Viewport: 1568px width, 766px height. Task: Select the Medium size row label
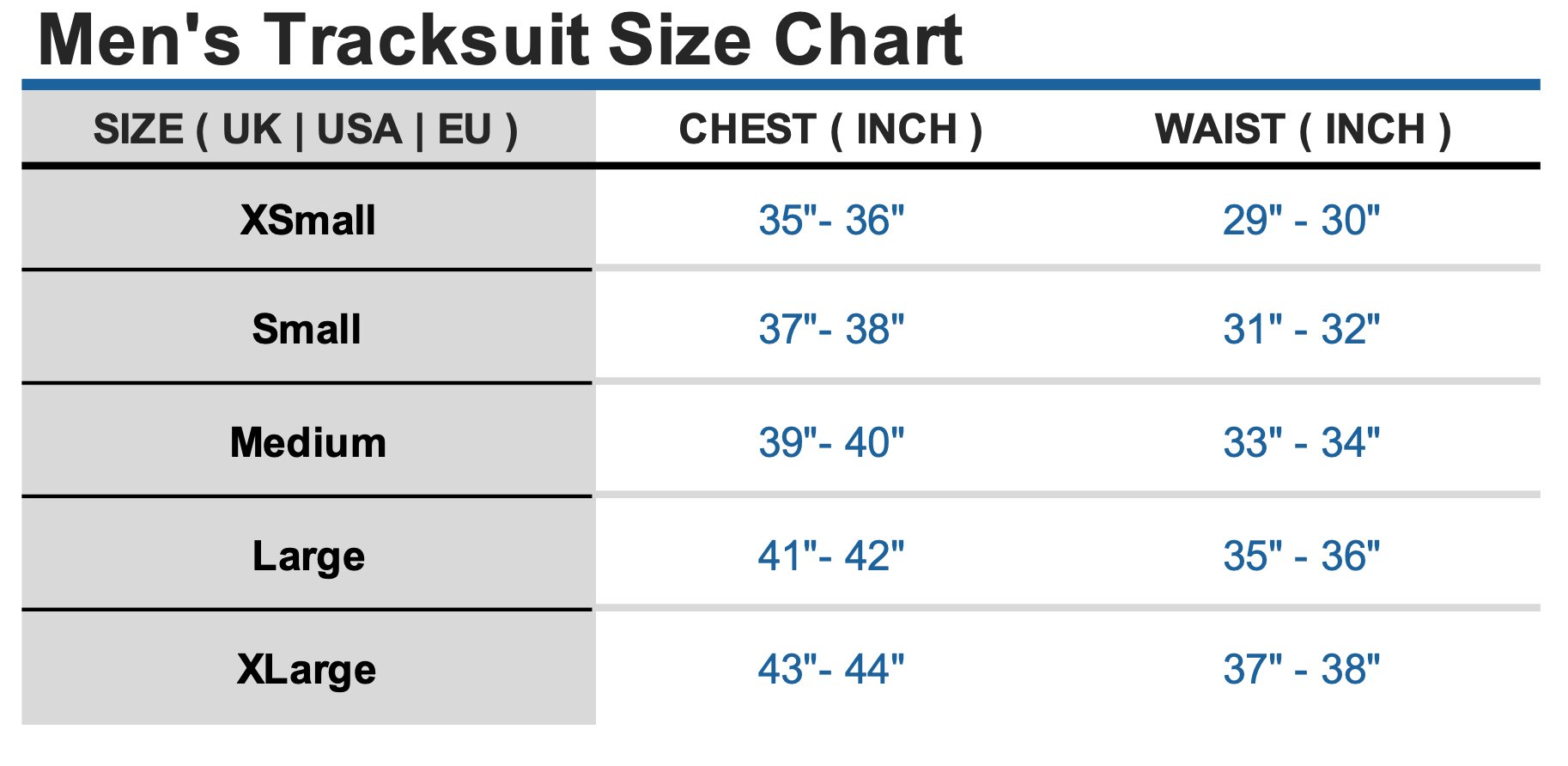(307, 443)
